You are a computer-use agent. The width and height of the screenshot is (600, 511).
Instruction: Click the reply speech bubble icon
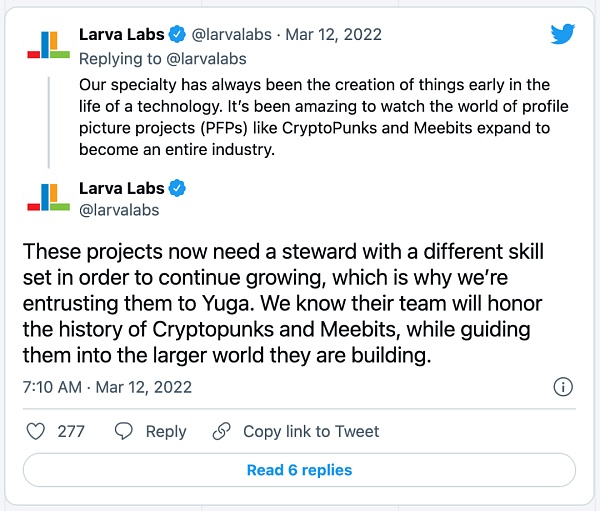[124, 431]
